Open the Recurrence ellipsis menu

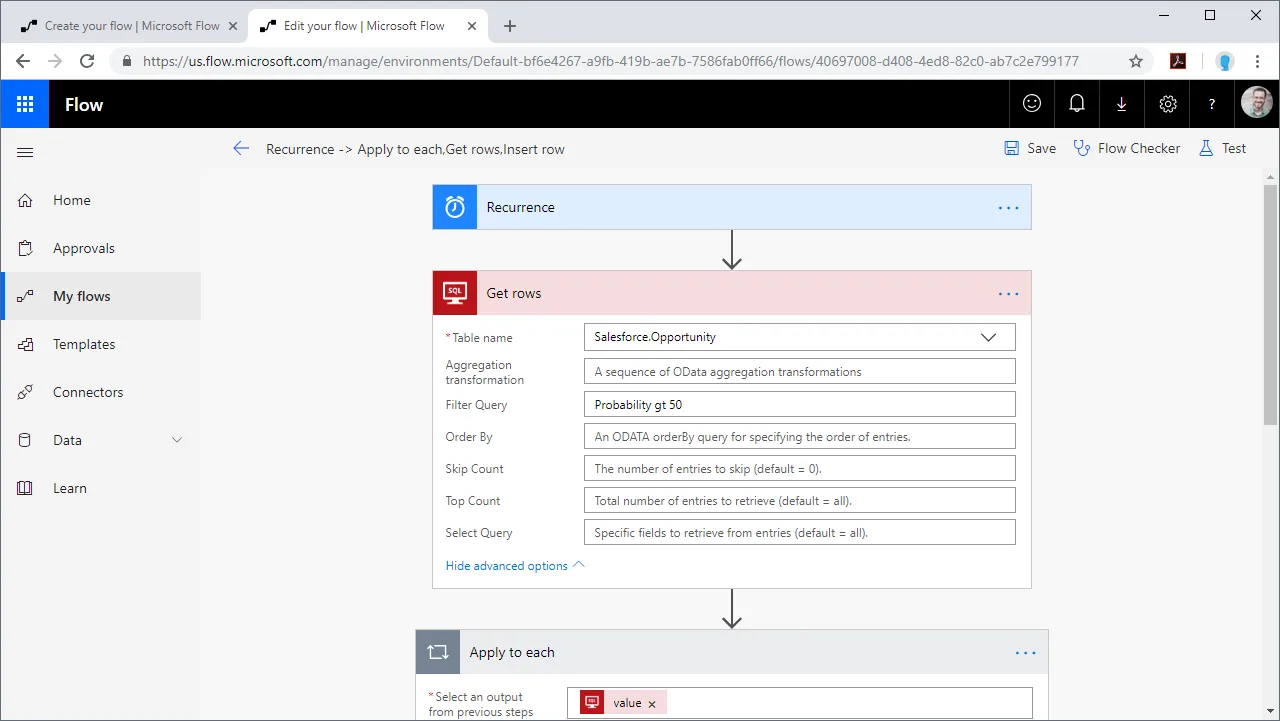(1007, 207)
